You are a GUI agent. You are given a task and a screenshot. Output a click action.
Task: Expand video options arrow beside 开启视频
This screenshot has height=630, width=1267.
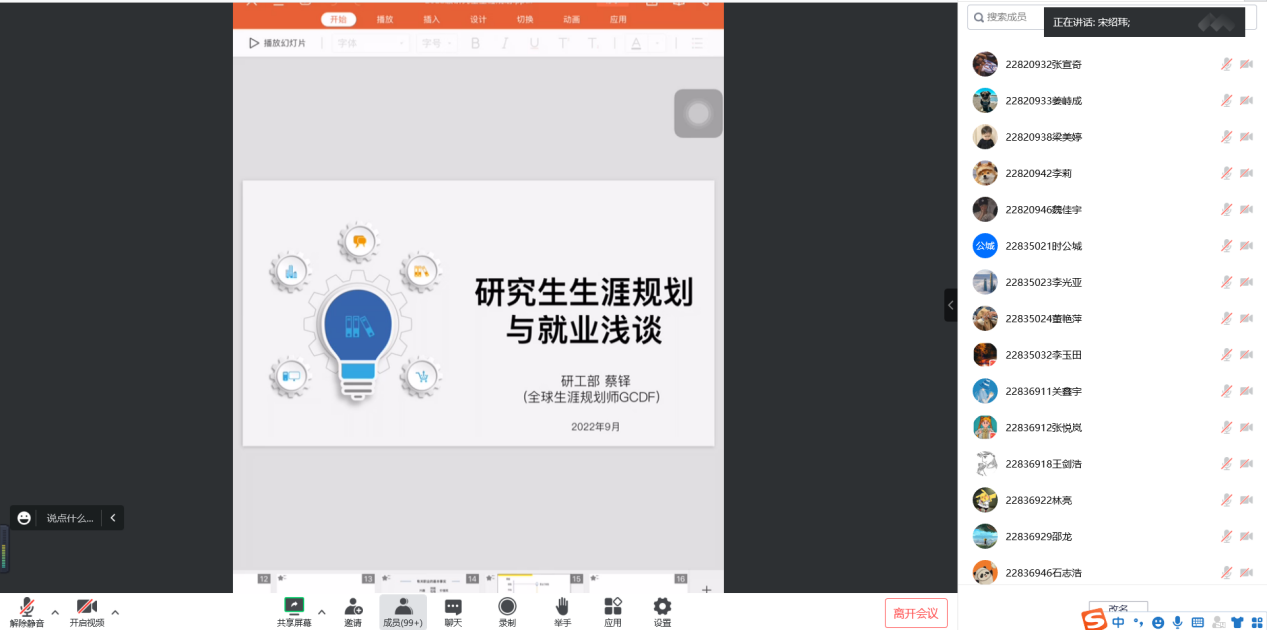coord(115,612)
